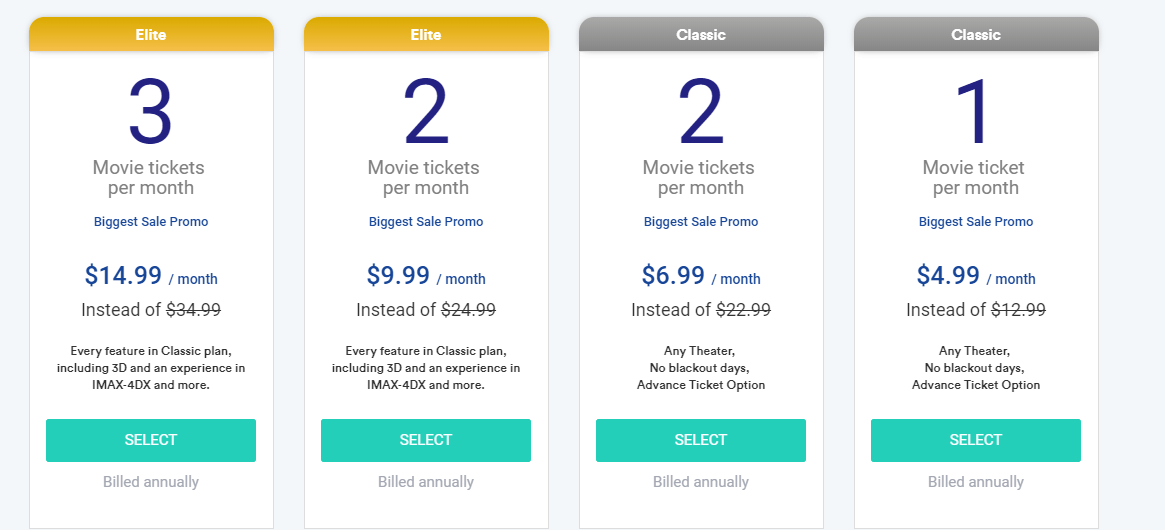Click Billed annually under the $4.99 plan
The height and width of the screenshot is (530, 1165).
976,482
